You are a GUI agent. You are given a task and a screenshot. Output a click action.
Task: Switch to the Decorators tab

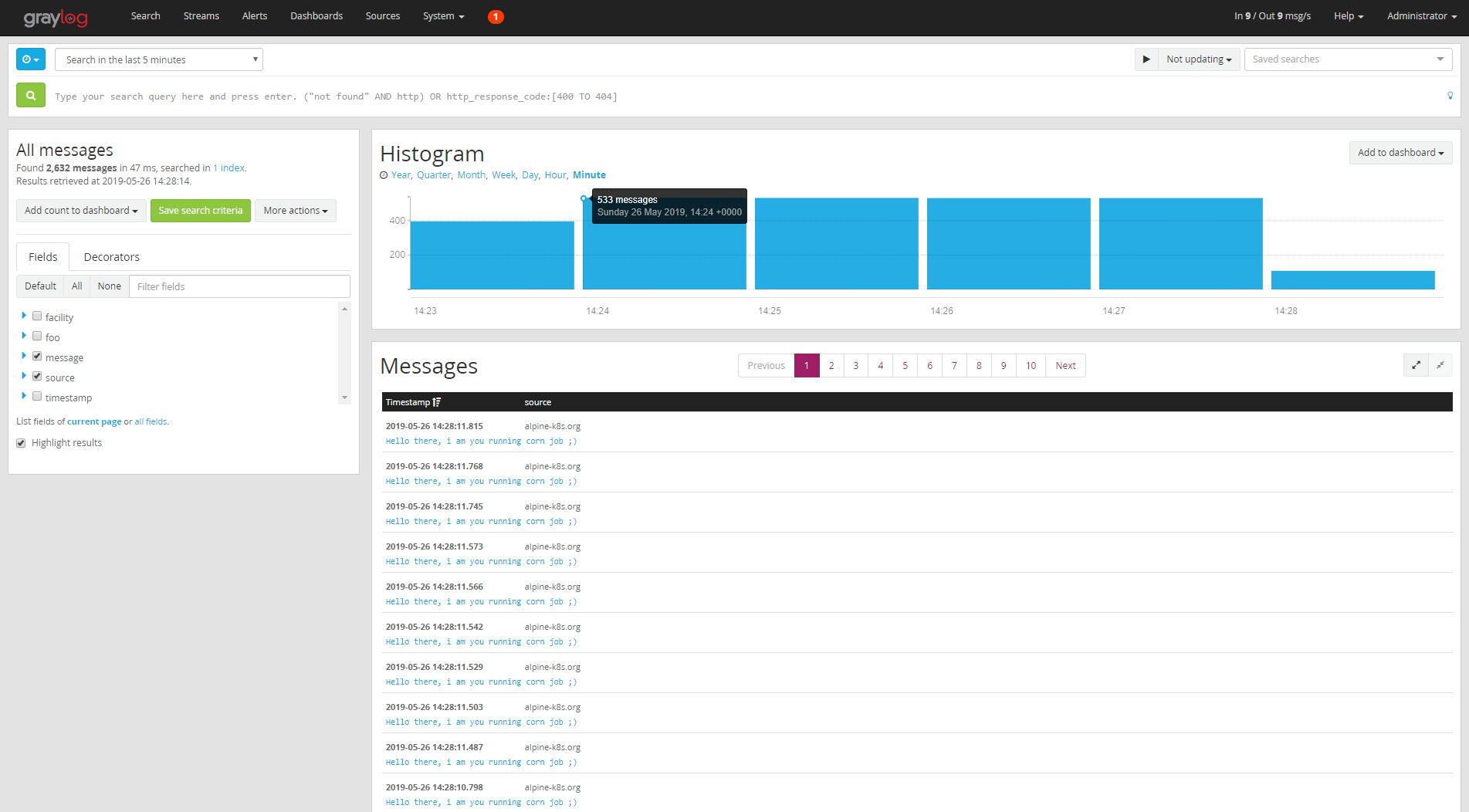pyautogui.click(x=112, y=257)
